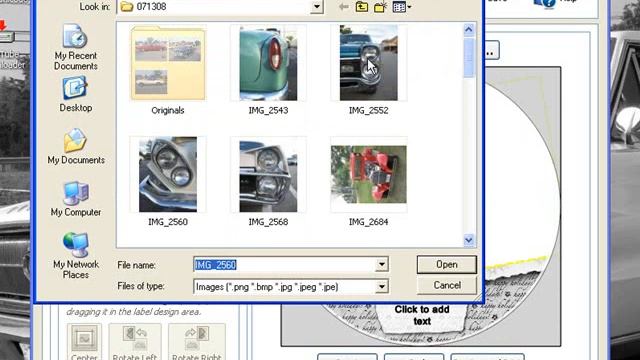The image size is (640, 360).
Task: Open My Recent Documents in places bar
Action: 76,47
